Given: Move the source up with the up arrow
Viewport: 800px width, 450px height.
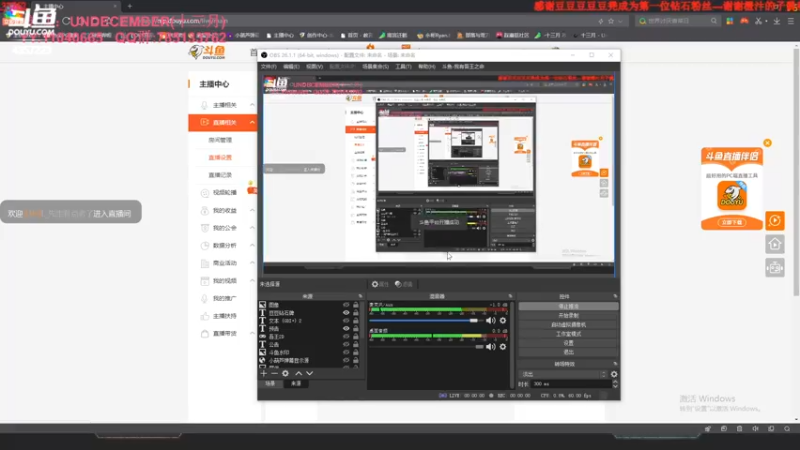Looking at the screenshot, I should (x=298, y=373).
